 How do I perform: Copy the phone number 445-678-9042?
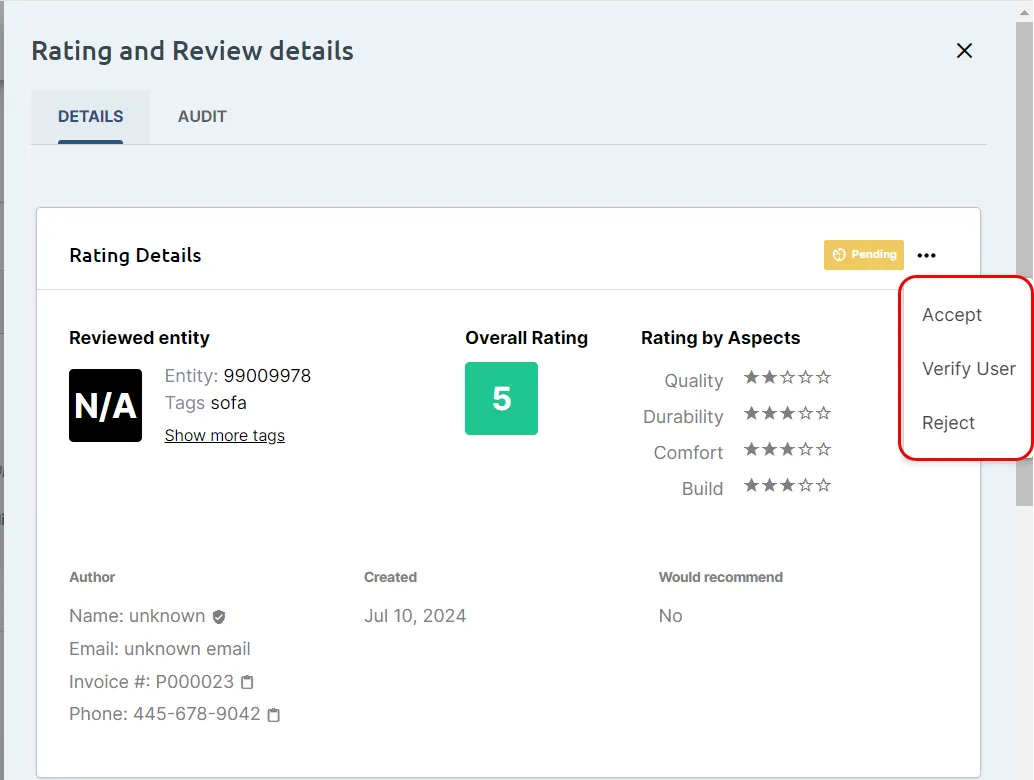(274, 715)
